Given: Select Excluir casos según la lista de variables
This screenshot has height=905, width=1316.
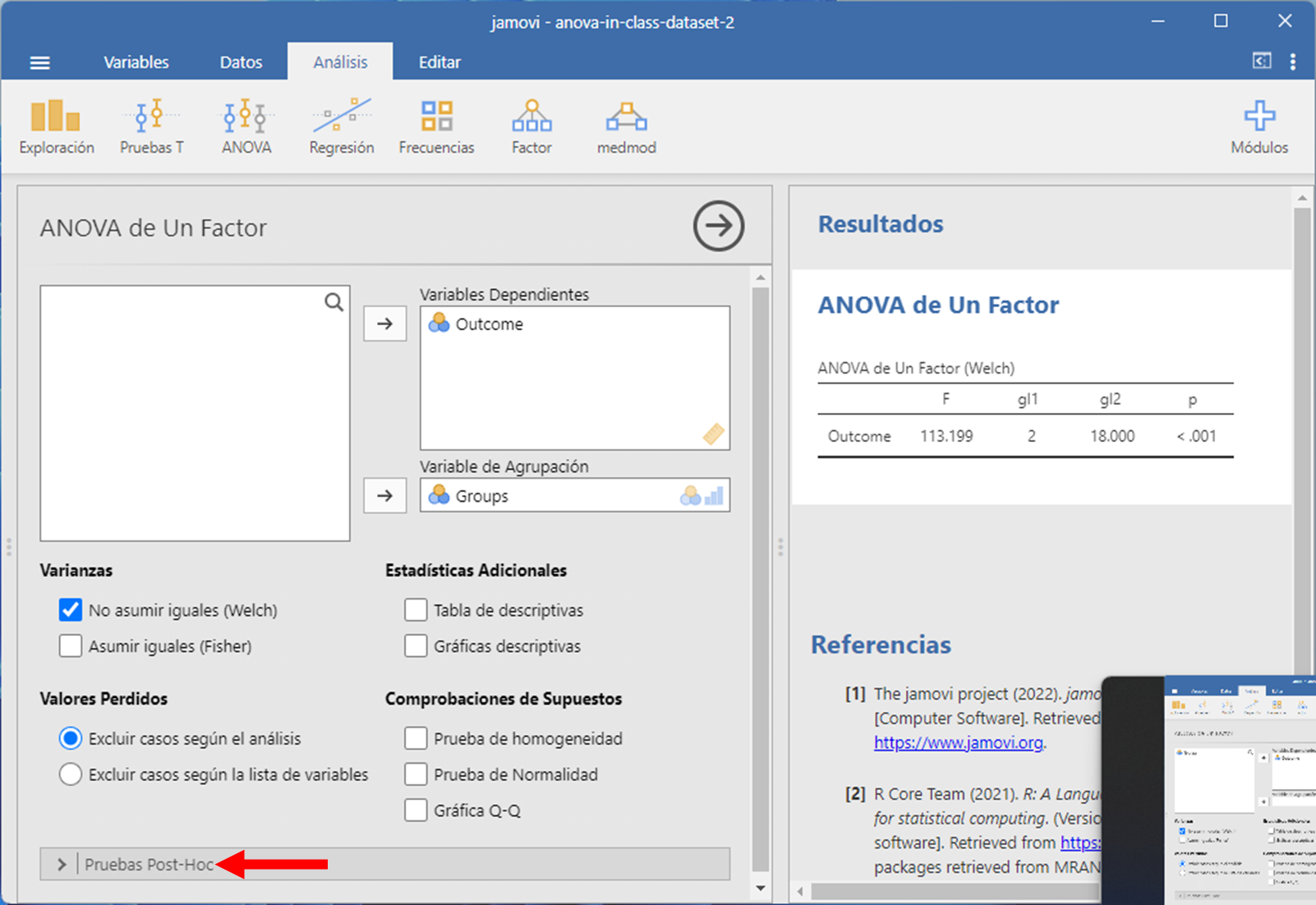Looking at the screenshot, I should pos(71,774).
